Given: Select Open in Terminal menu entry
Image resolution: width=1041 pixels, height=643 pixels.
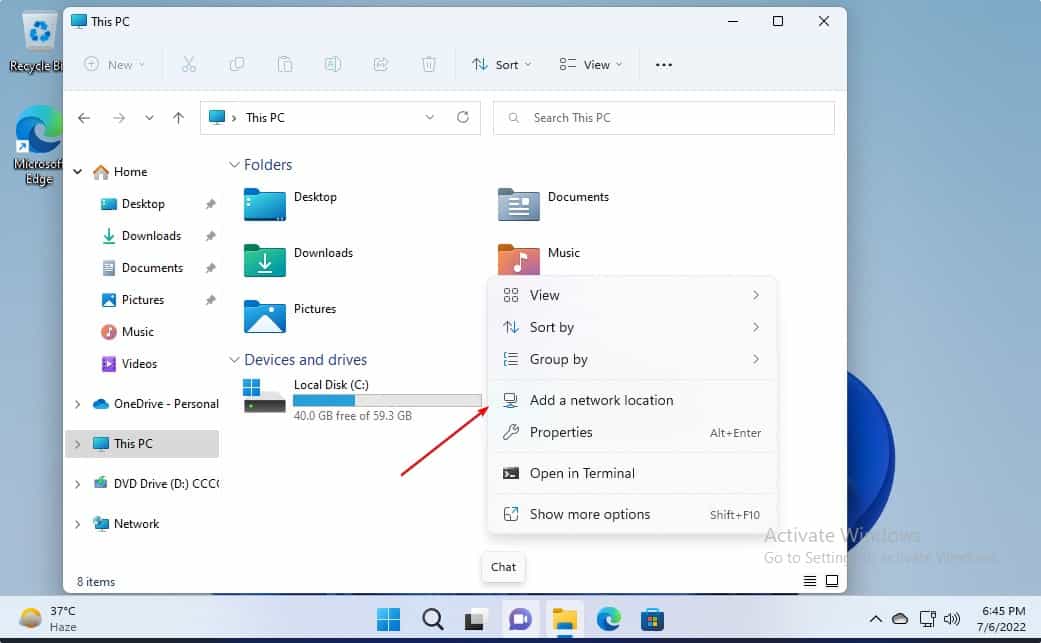Looking at the screenshot, I should tap(582, 473).
